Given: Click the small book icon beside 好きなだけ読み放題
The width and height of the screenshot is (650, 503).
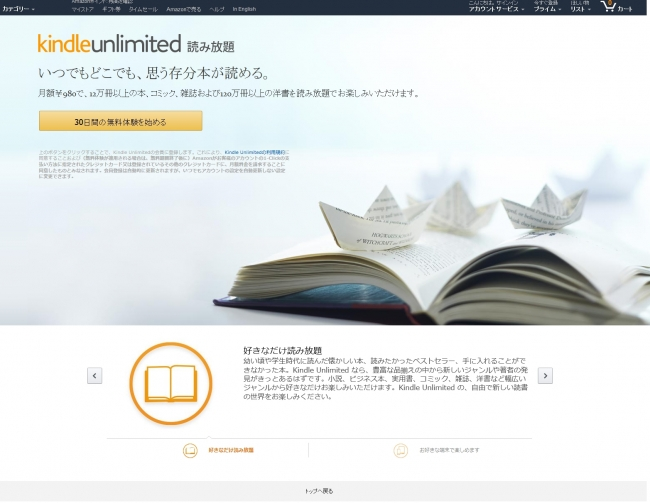Looking at the screenshot, I should 190,450.
